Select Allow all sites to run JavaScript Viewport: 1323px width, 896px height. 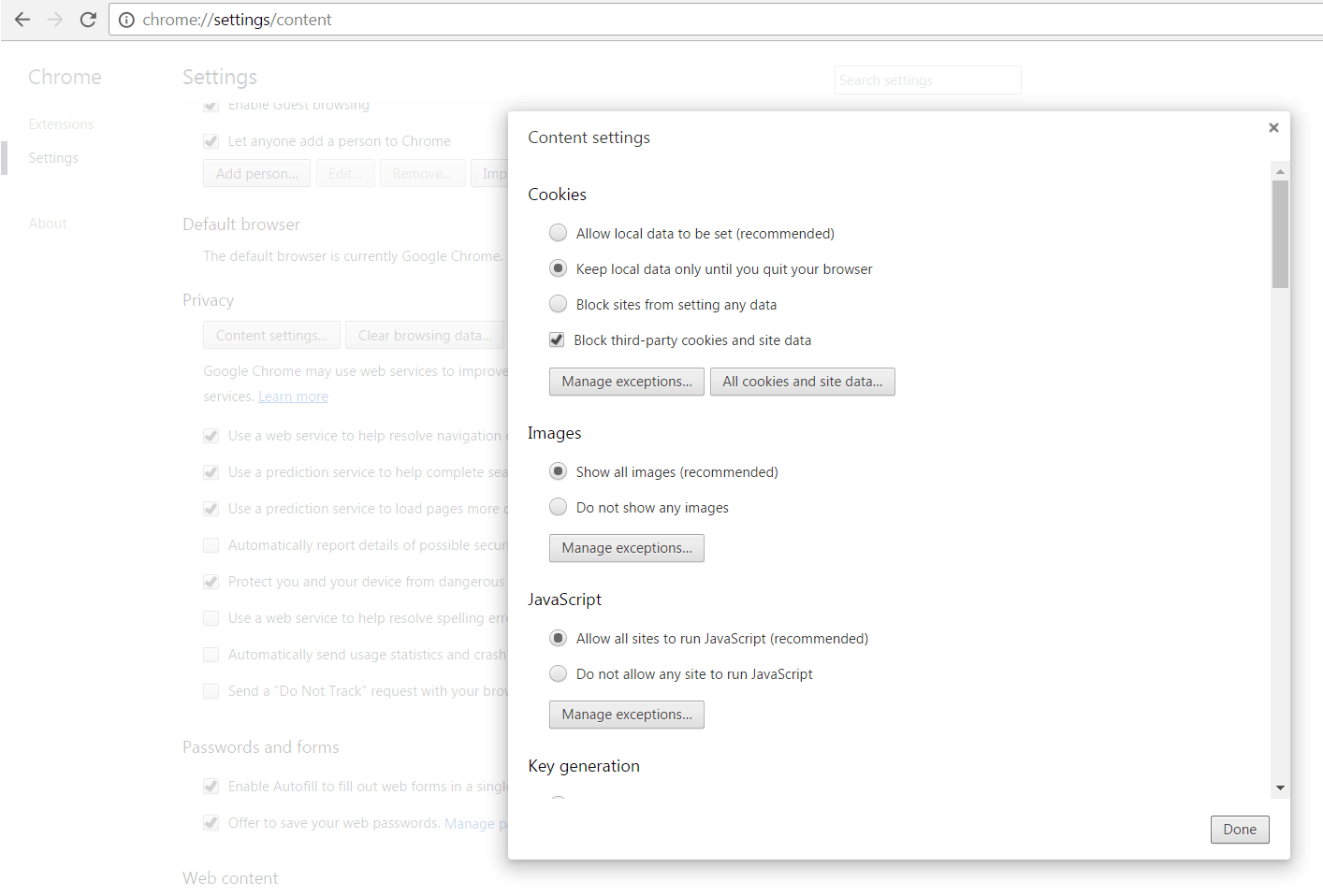[x=558, y=638]
